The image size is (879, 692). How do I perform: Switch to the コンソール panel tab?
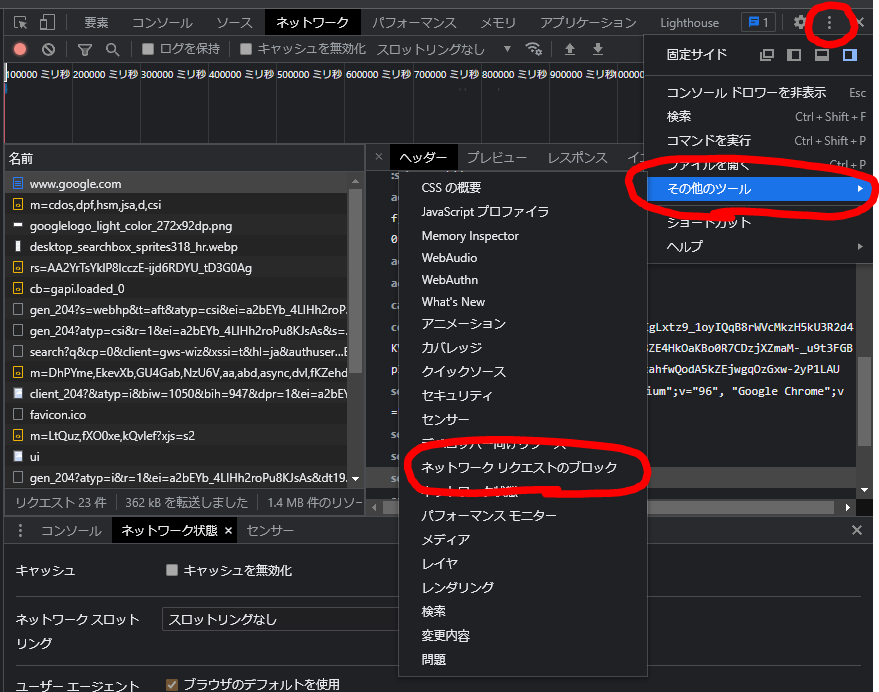pyautogui.click(x=162, y=22)
